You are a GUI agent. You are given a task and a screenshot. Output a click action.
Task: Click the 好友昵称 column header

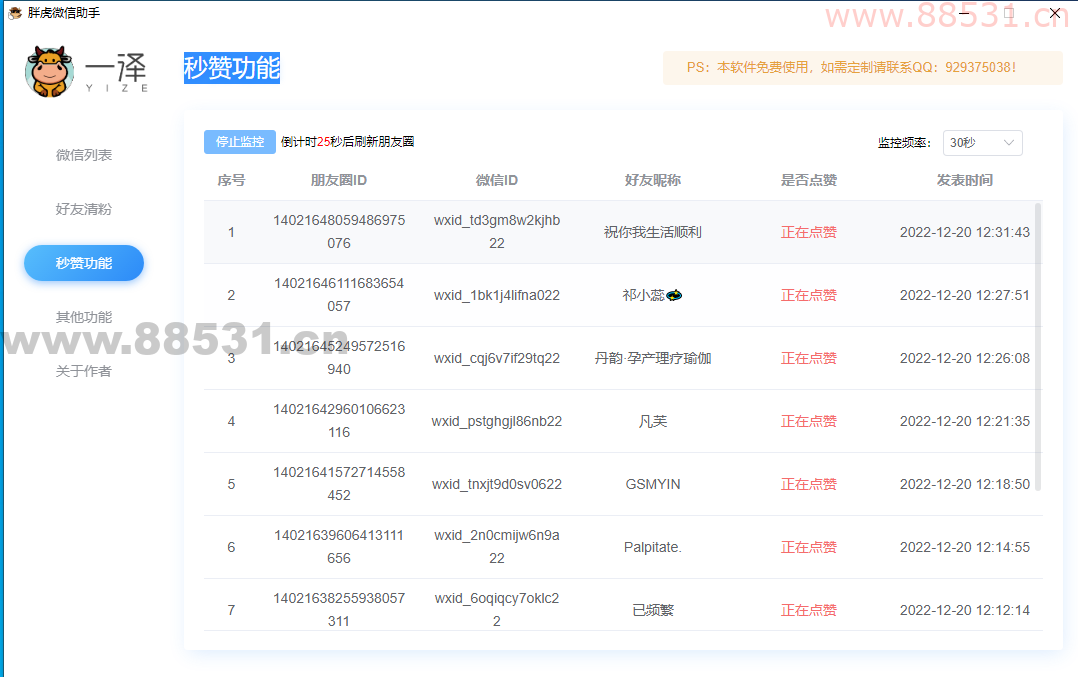[x=652, y=180]
